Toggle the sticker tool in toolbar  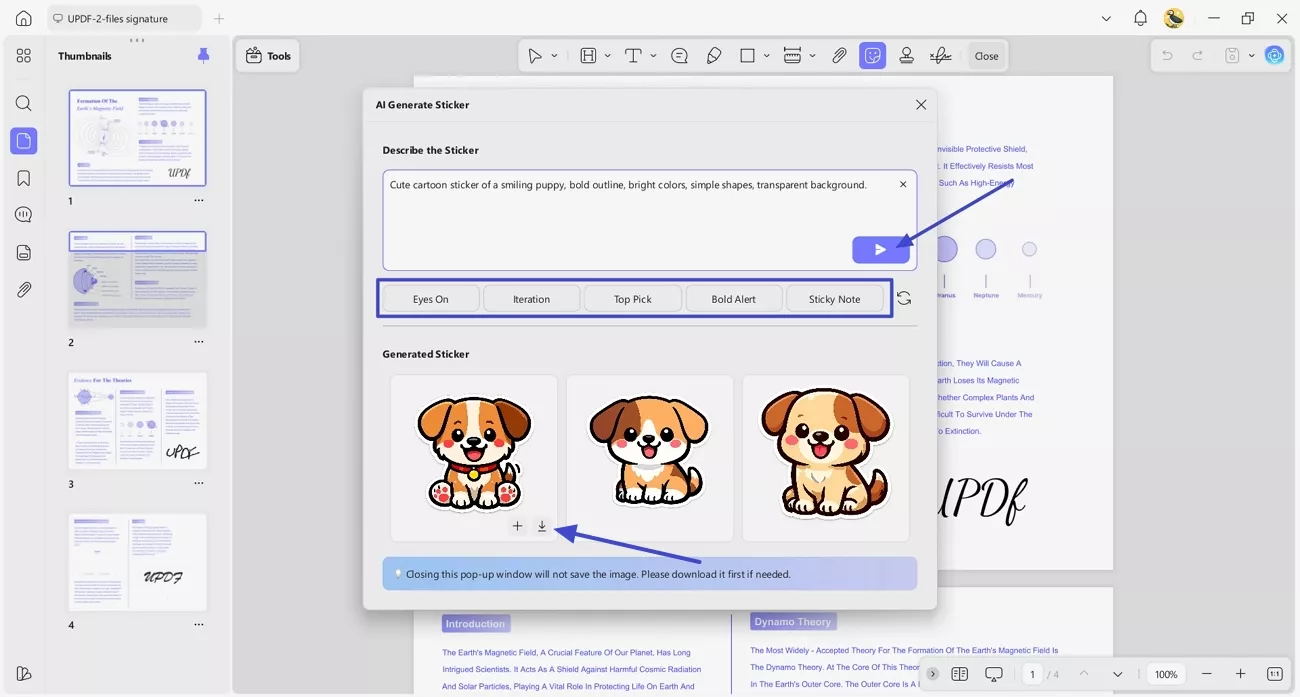873,56
